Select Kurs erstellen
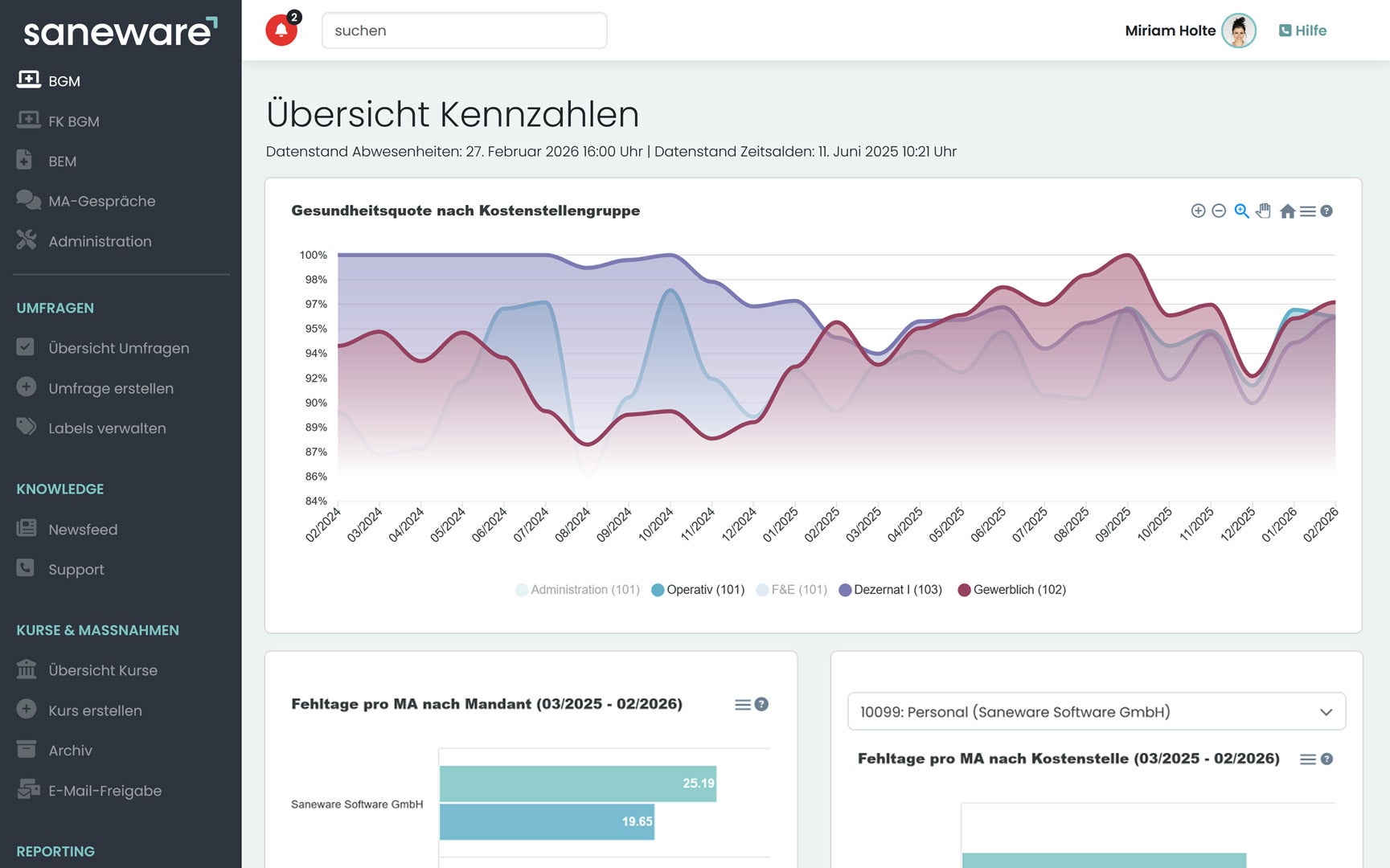Viewport: 1390px width, 868px height. pyautogui.click(x=95, y=710)
